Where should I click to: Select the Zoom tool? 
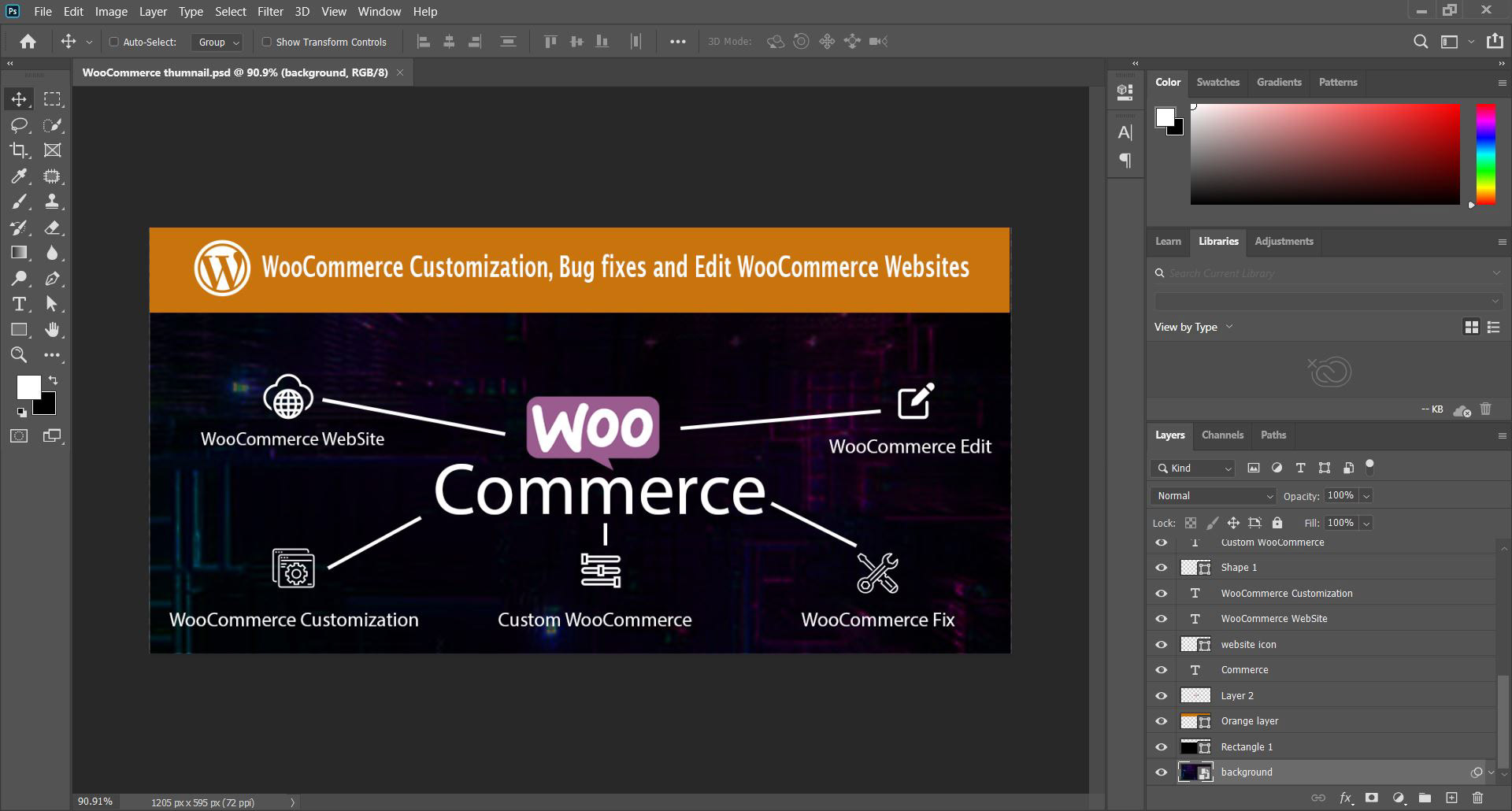pyautogui.click(x=19, y=355)
